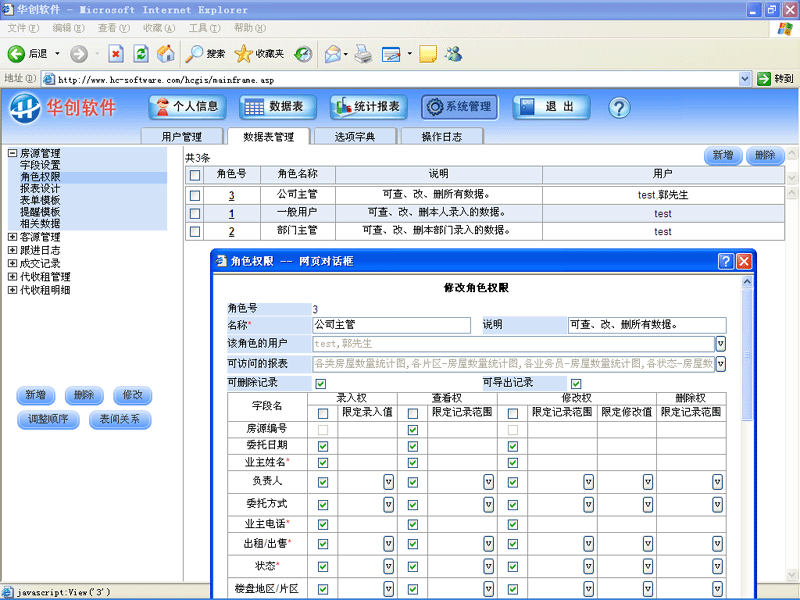Toggle the 可删除记录 checkbox
Screen dimensions: 800x600
pos(321,383)
